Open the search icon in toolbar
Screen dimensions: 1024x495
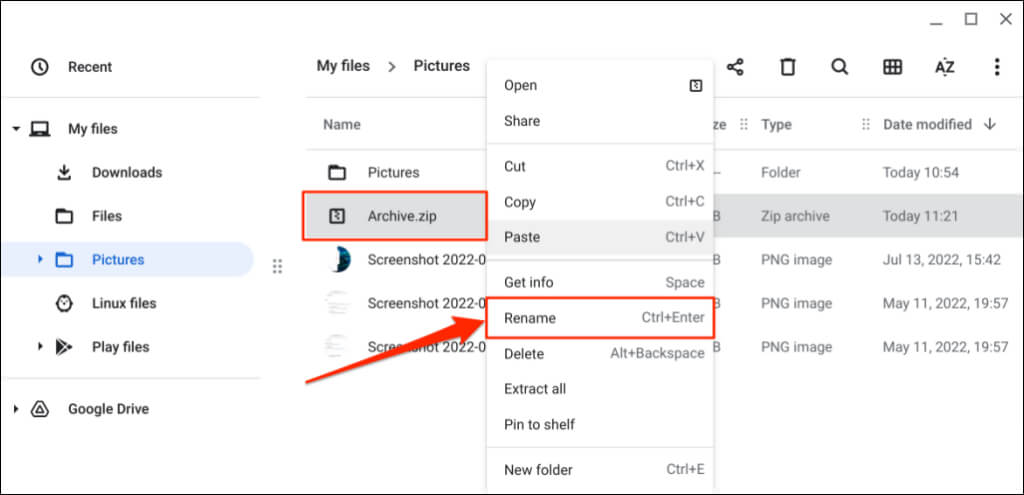click(x=840, y=67)
